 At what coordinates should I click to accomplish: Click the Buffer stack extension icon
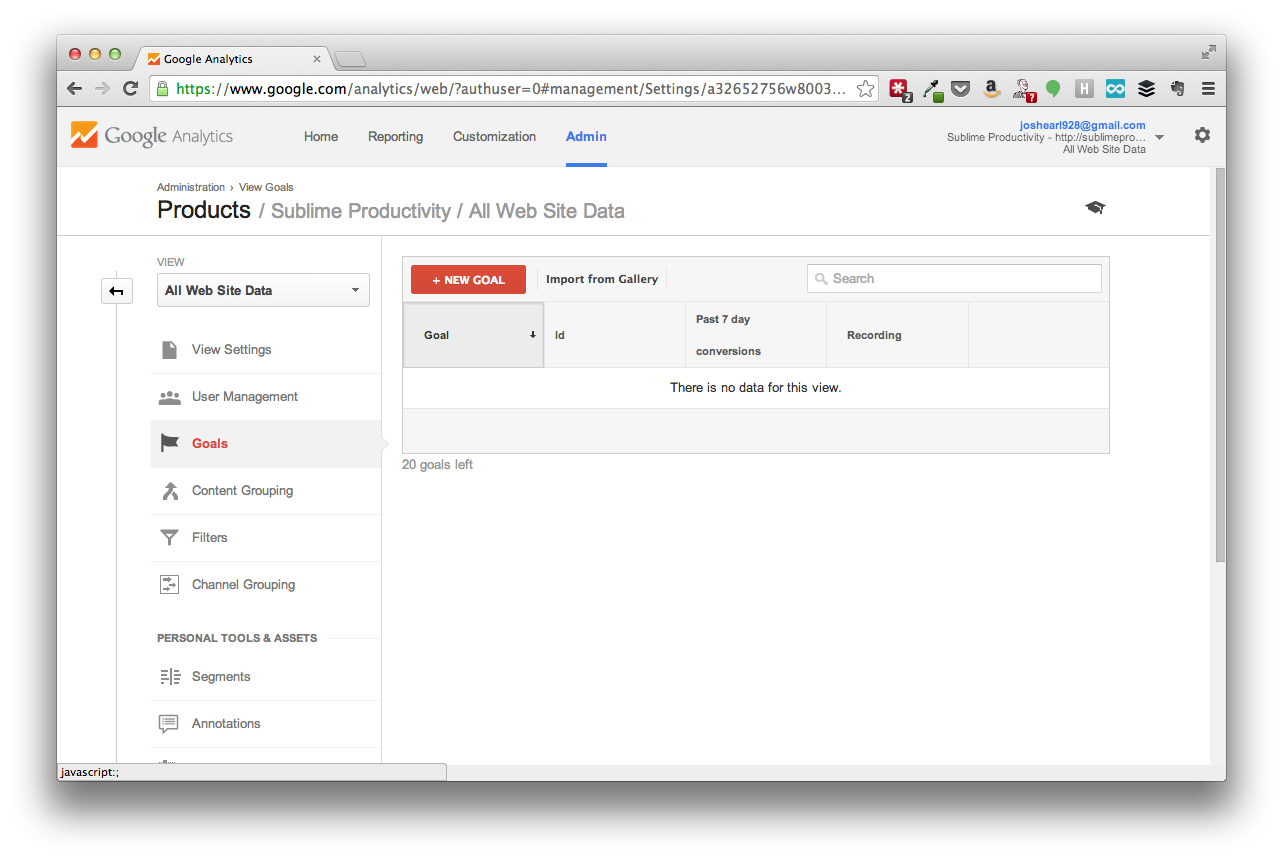coord(1146,89)
